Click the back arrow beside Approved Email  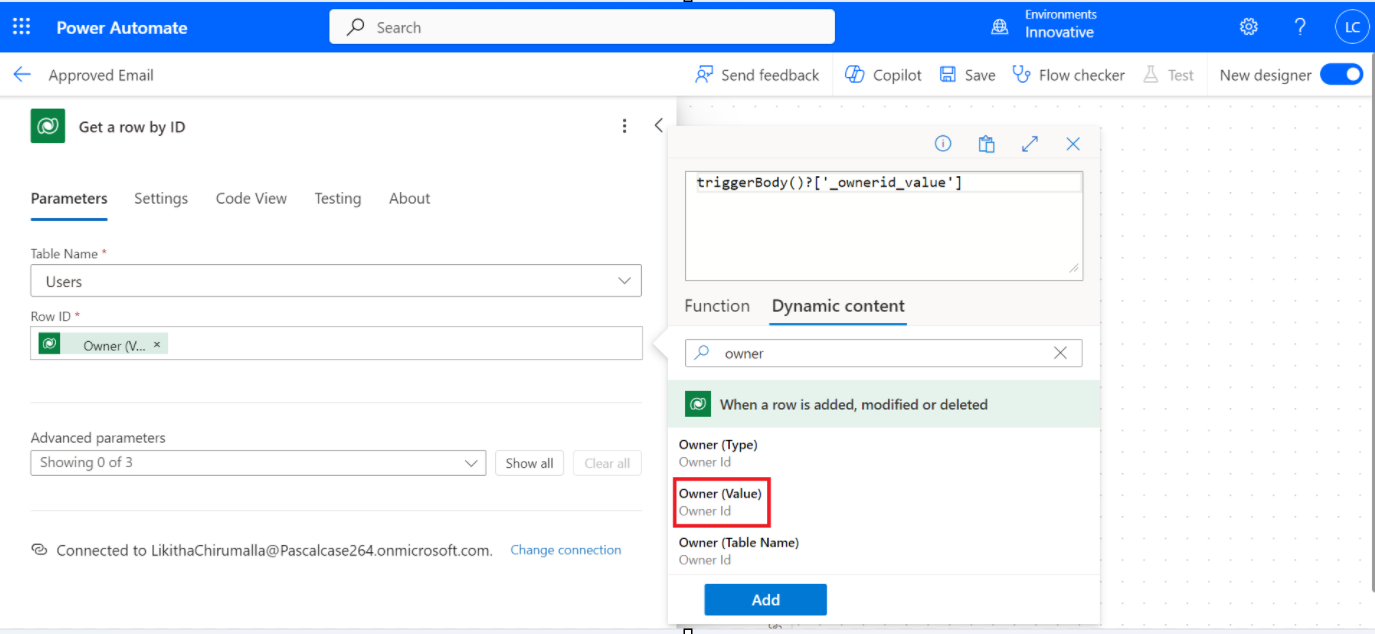(22, 75)
